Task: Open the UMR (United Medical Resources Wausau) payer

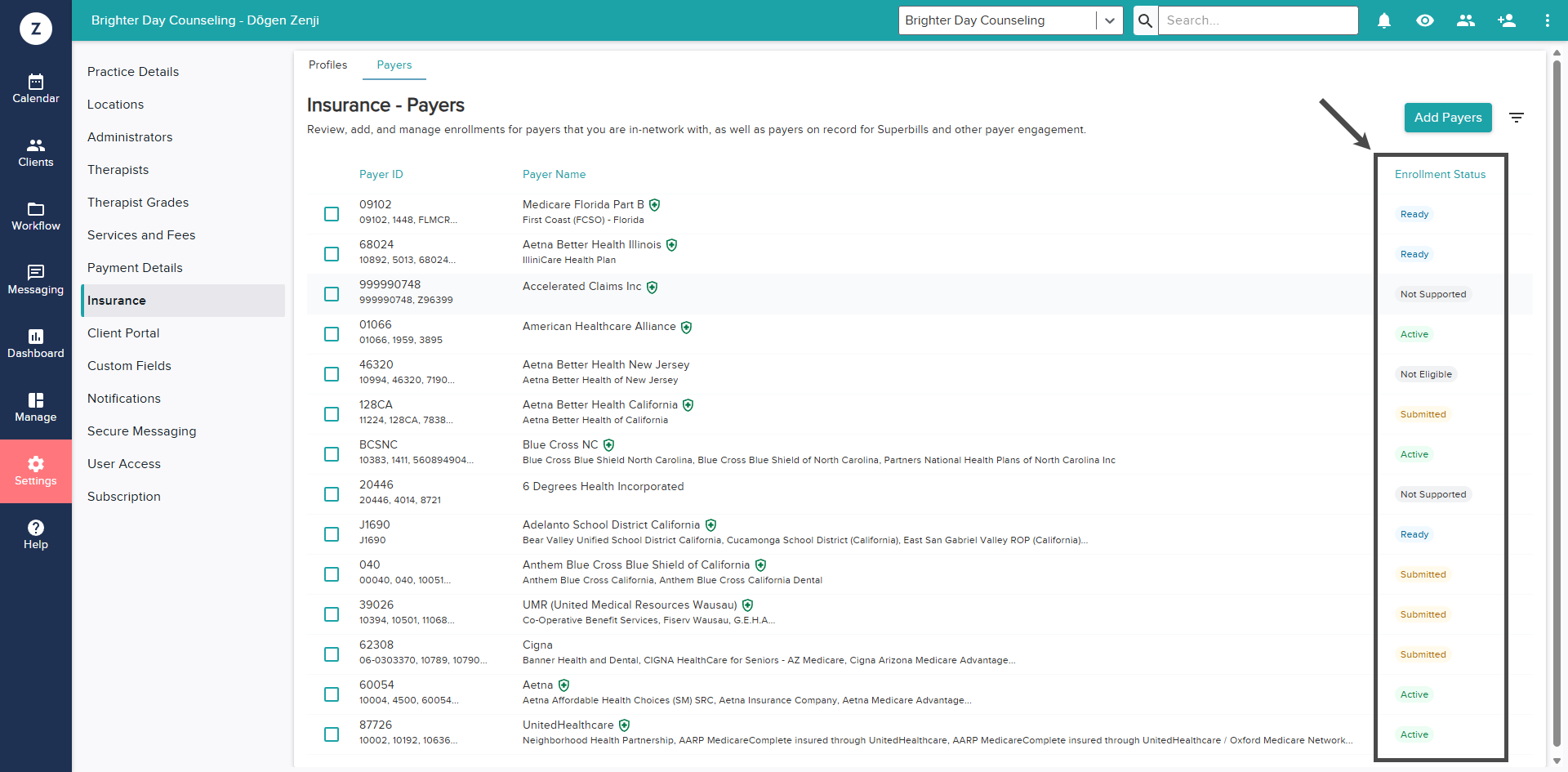Action: [630, 605]
